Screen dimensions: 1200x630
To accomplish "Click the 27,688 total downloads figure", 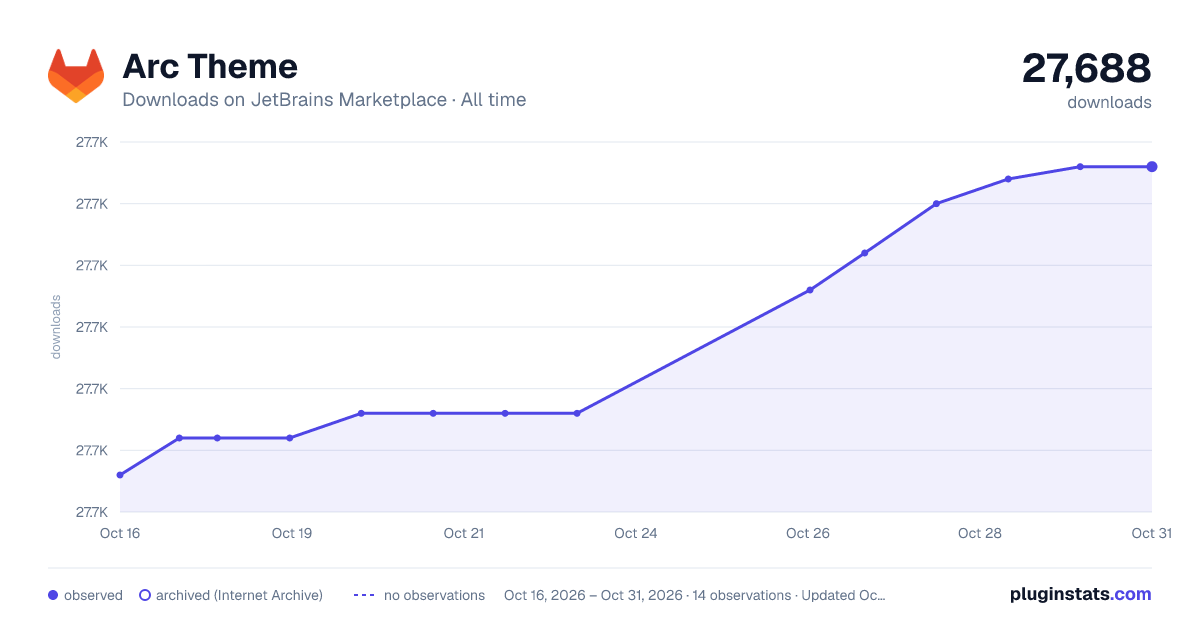I will coord(1086,68).
